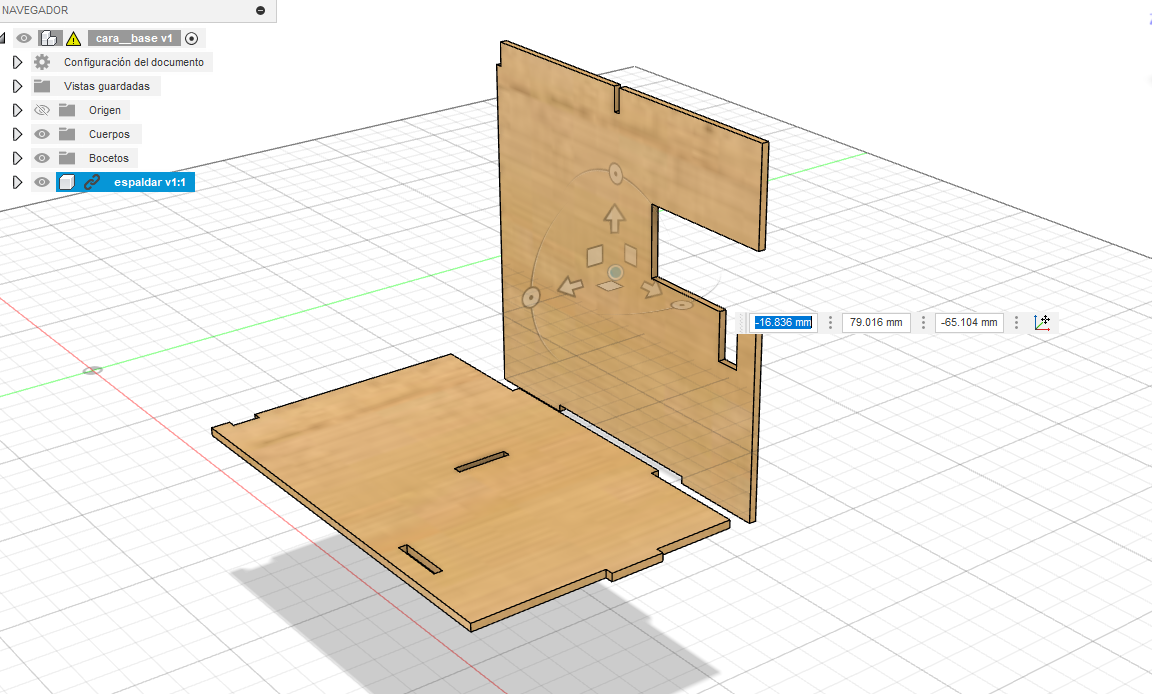This screenshot has width=1152, height=694.
Task: Click the coordinate axes icon beside the fields
Action: 1042,322
